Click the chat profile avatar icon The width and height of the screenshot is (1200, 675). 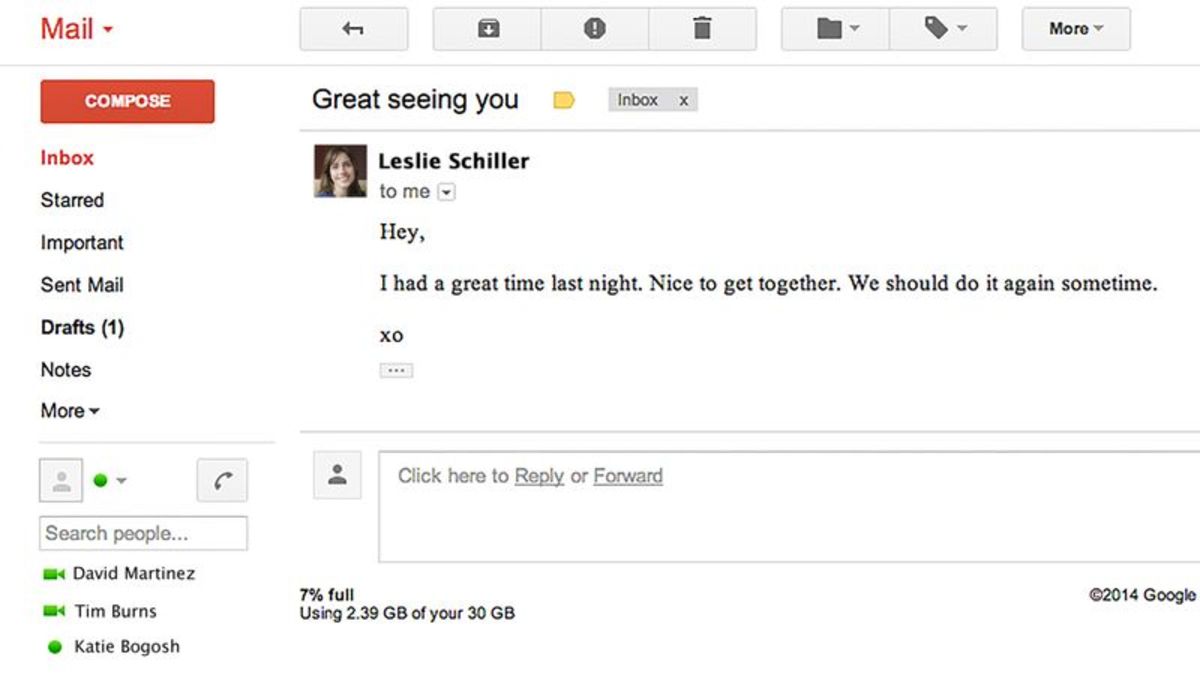point(61,481)
